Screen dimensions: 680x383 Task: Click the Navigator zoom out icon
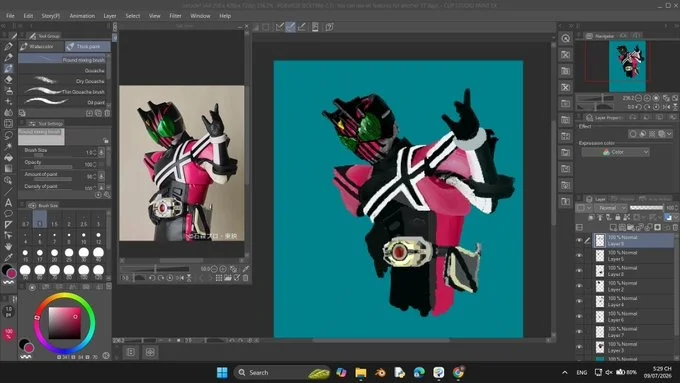pos(639,98)
